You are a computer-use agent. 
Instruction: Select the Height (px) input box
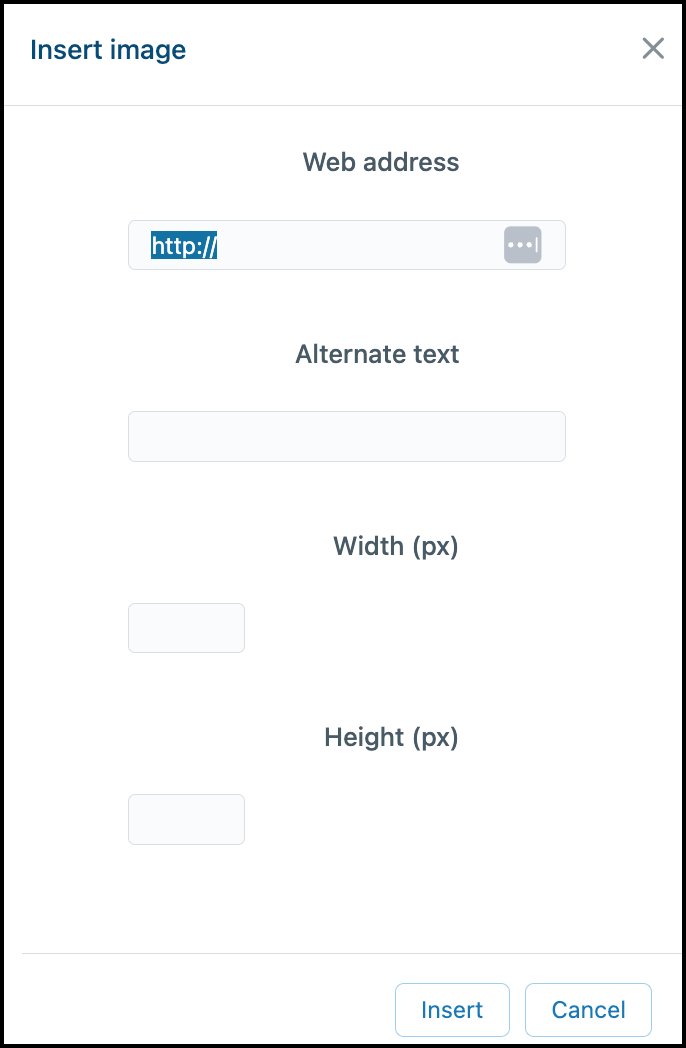[x=187, y=819]
